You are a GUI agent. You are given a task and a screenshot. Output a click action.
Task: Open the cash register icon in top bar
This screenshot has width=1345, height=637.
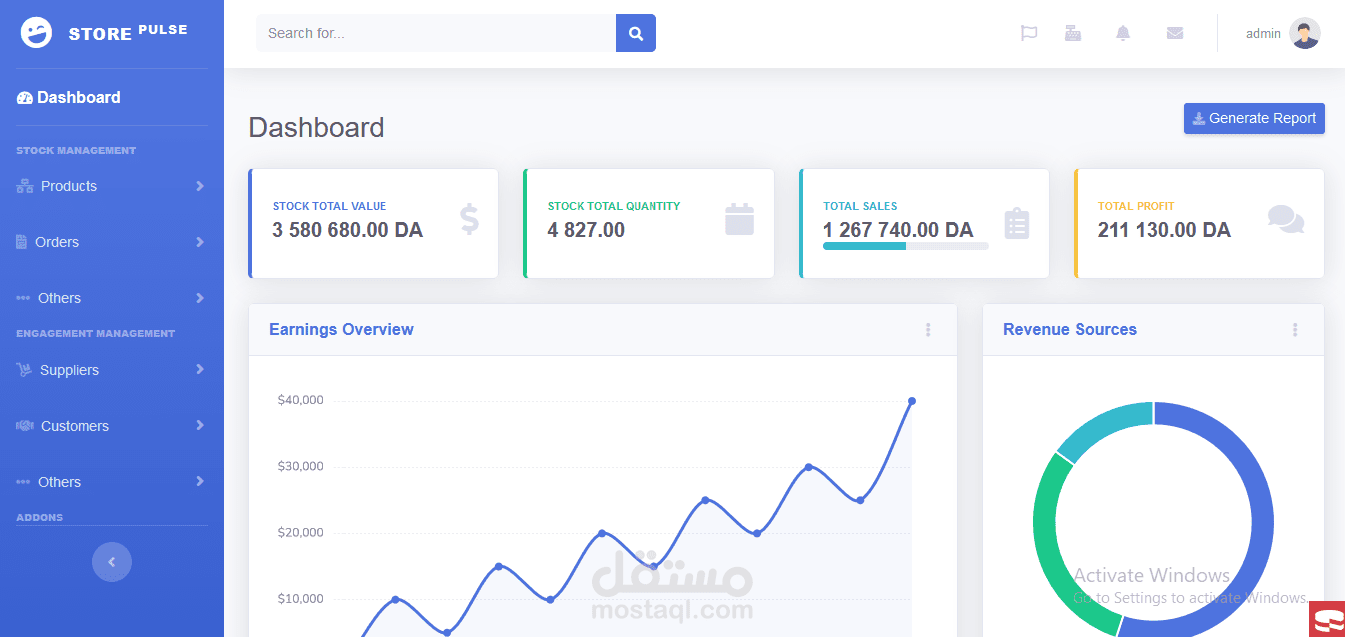tap(1073, 33)
